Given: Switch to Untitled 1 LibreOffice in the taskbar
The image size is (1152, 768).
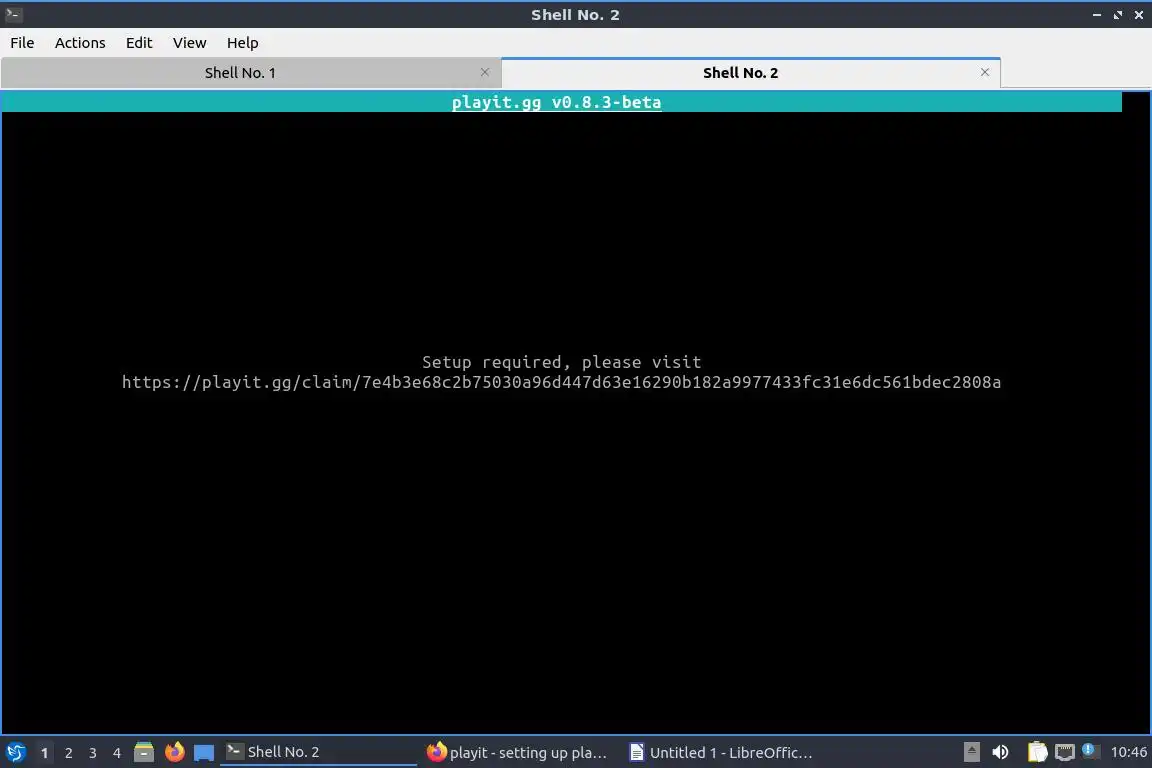Looking at the screenshot, I should [x=721, y=752].
